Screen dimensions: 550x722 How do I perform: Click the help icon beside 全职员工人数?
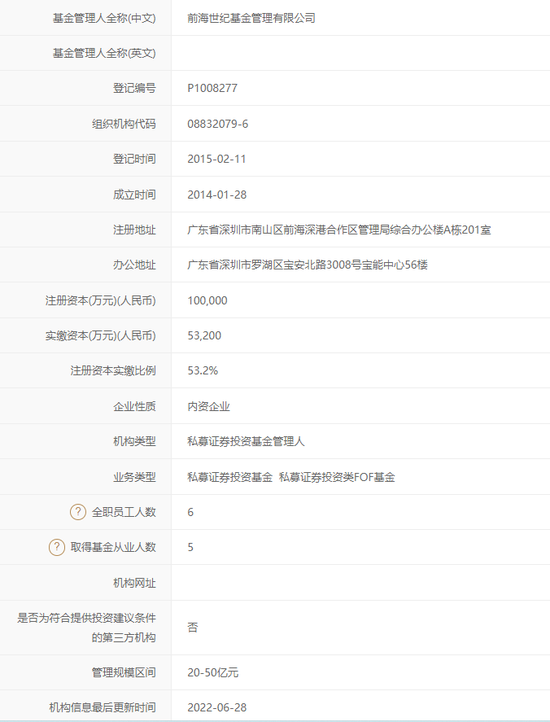[x=78, y=512]
